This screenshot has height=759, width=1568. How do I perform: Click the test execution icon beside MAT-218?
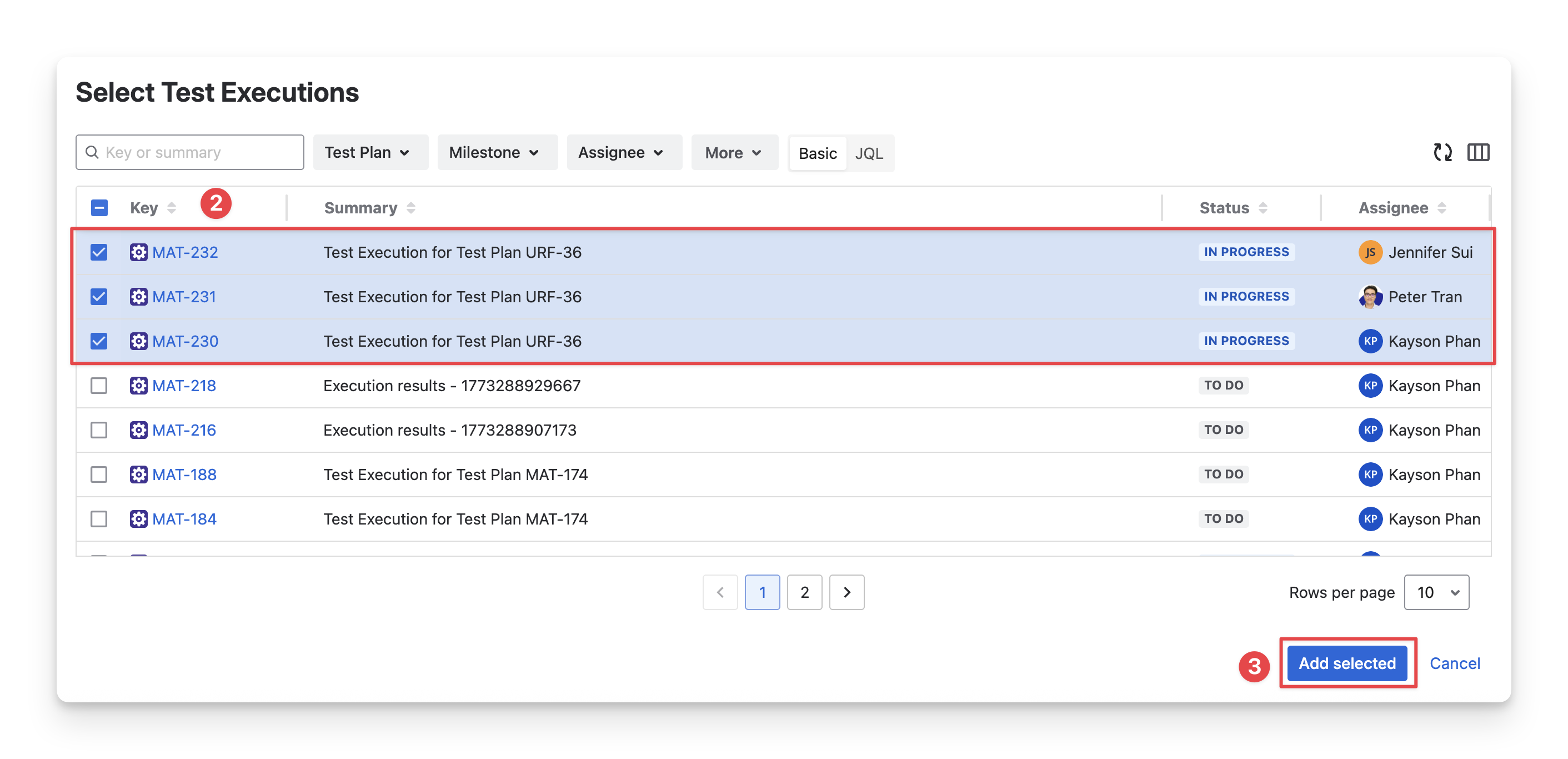pos(138,386)
